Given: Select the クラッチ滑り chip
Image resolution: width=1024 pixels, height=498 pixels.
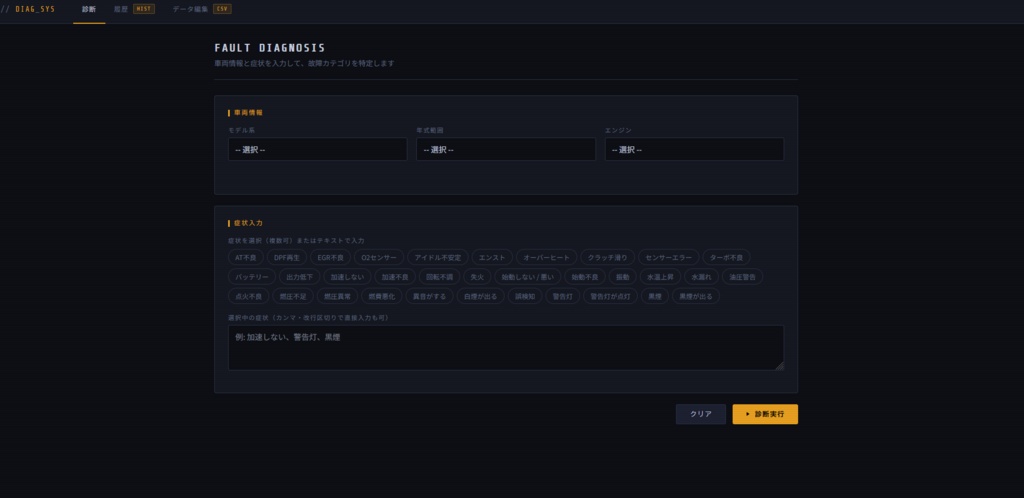Looking at the screenshot, I should 607,258.
